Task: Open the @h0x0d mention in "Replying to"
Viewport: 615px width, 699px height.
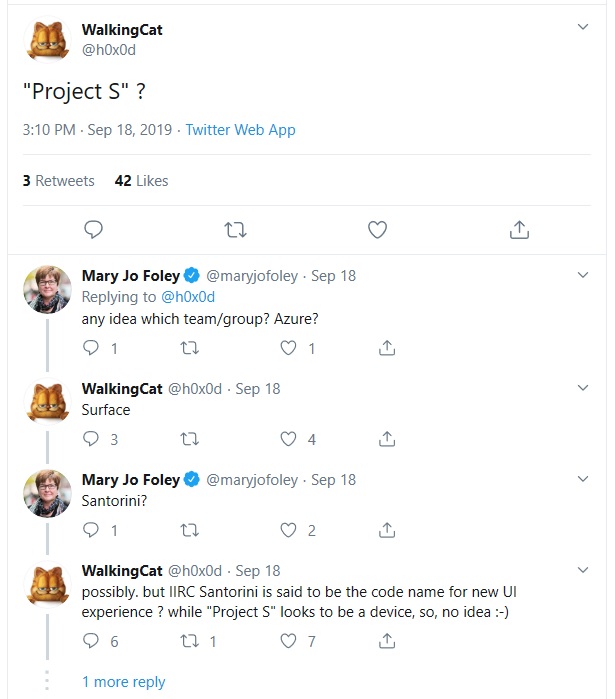Action: point(187,297)
